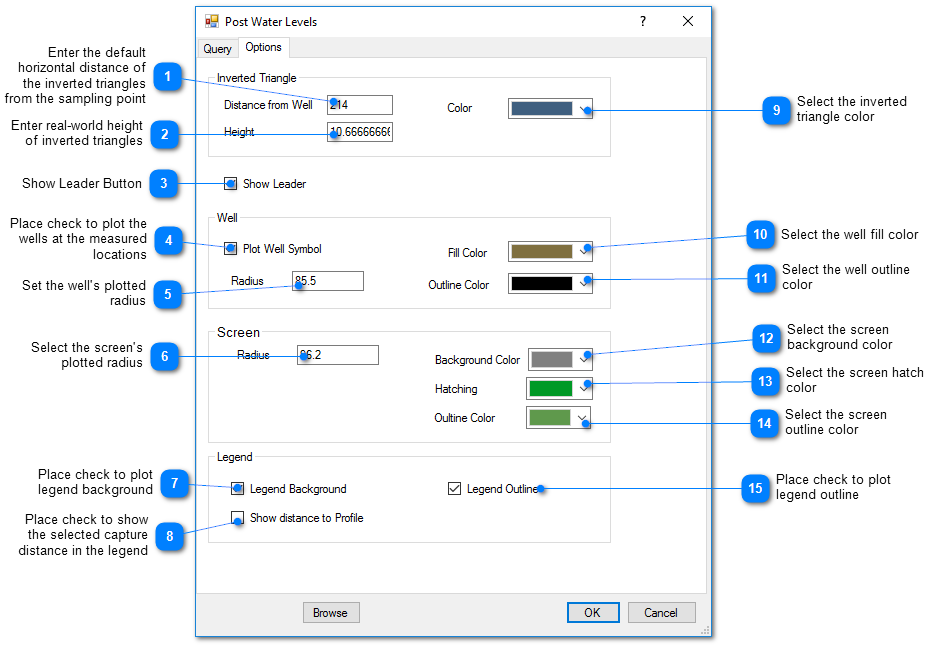The width and height of the screenshot is (932, 647).
Task: Click the Post Water Levels window icon
Action: pos(211,21)
